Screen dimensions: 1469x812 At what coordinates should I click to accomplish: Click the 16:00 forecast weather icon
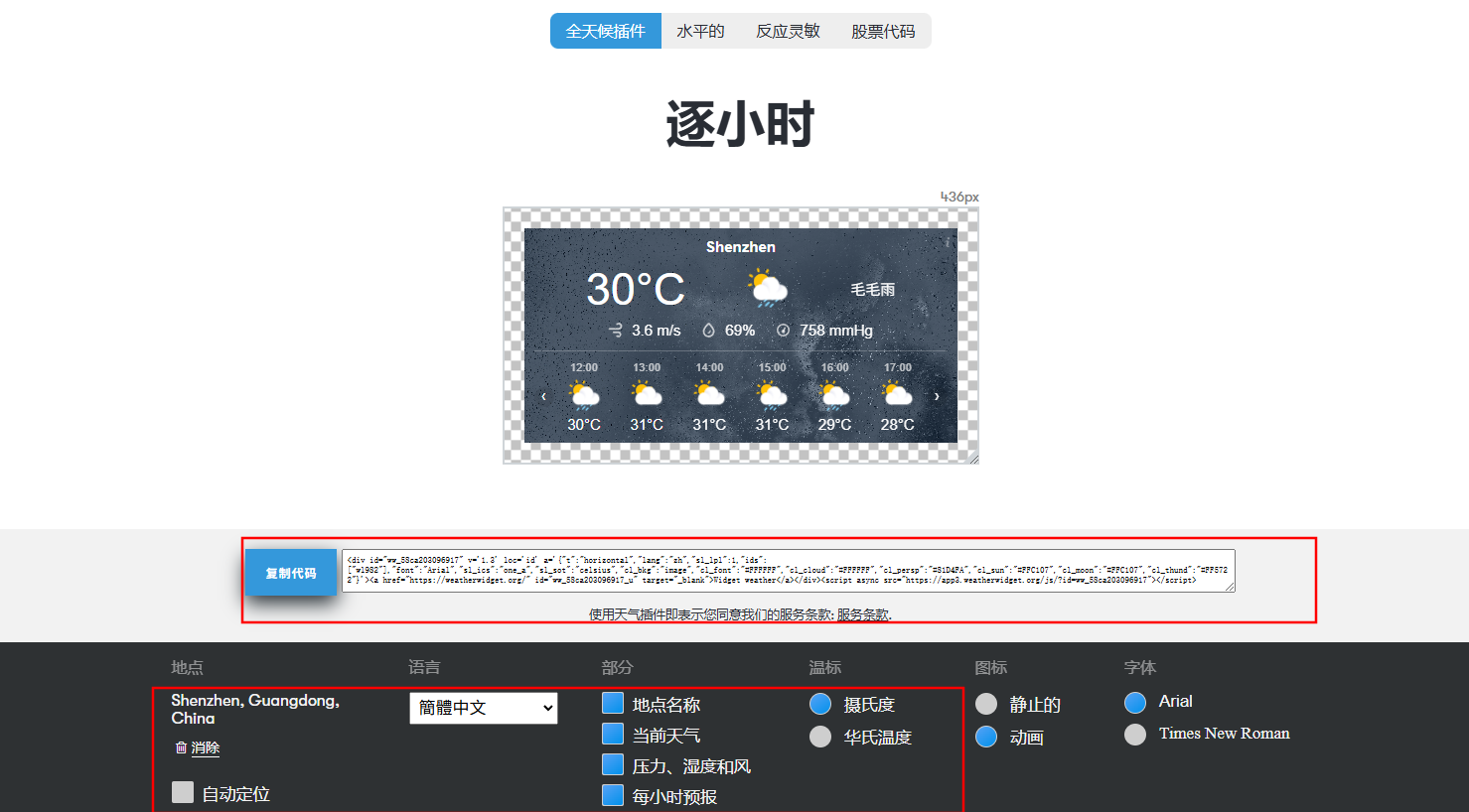point(834,395)
